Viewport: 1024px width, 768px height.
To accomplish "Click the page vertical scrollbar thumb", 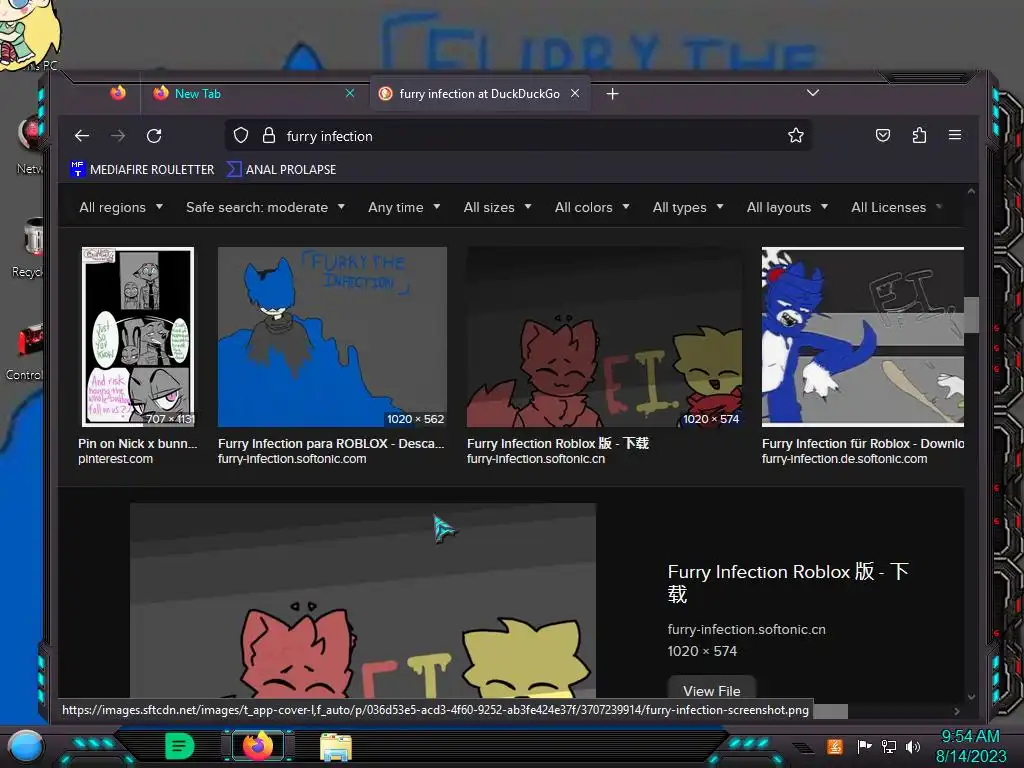I will tap(971, 315).
